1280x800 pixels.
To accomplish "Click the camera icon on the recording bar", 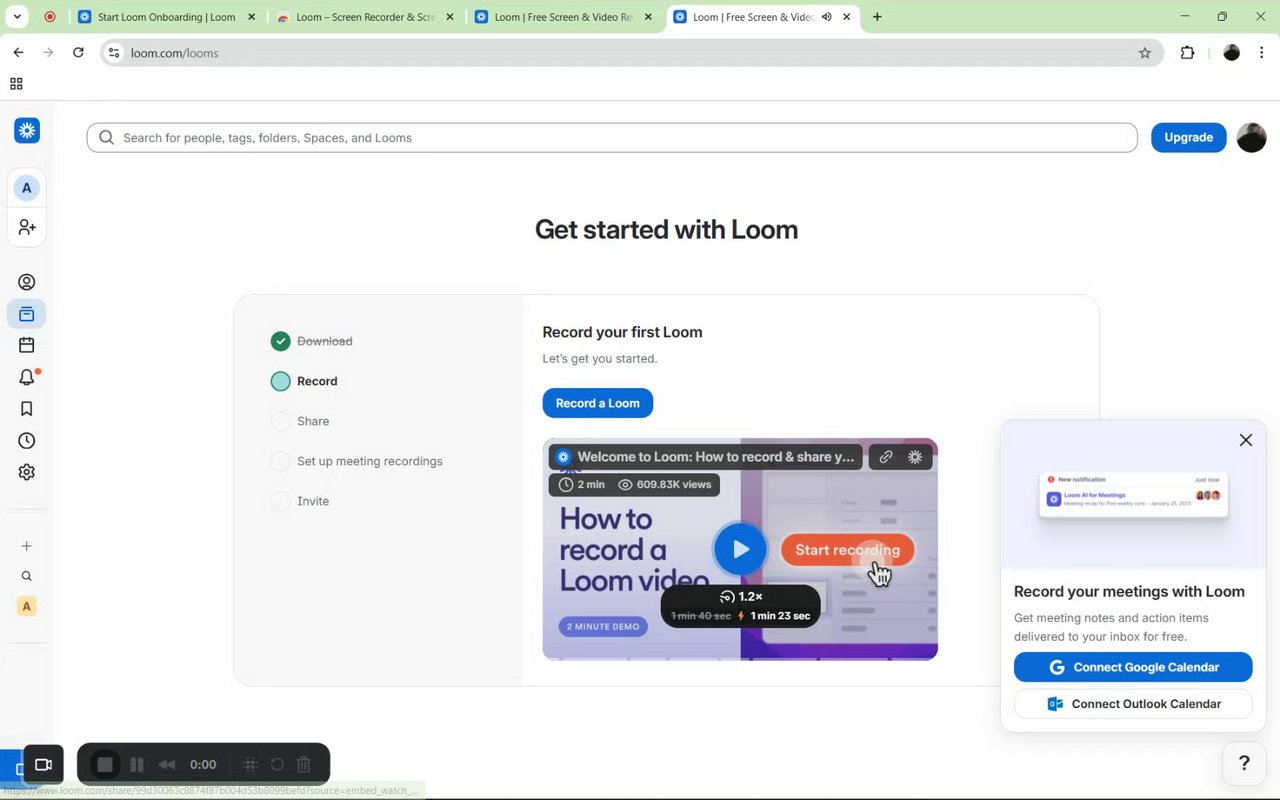I will click(43, 765).
